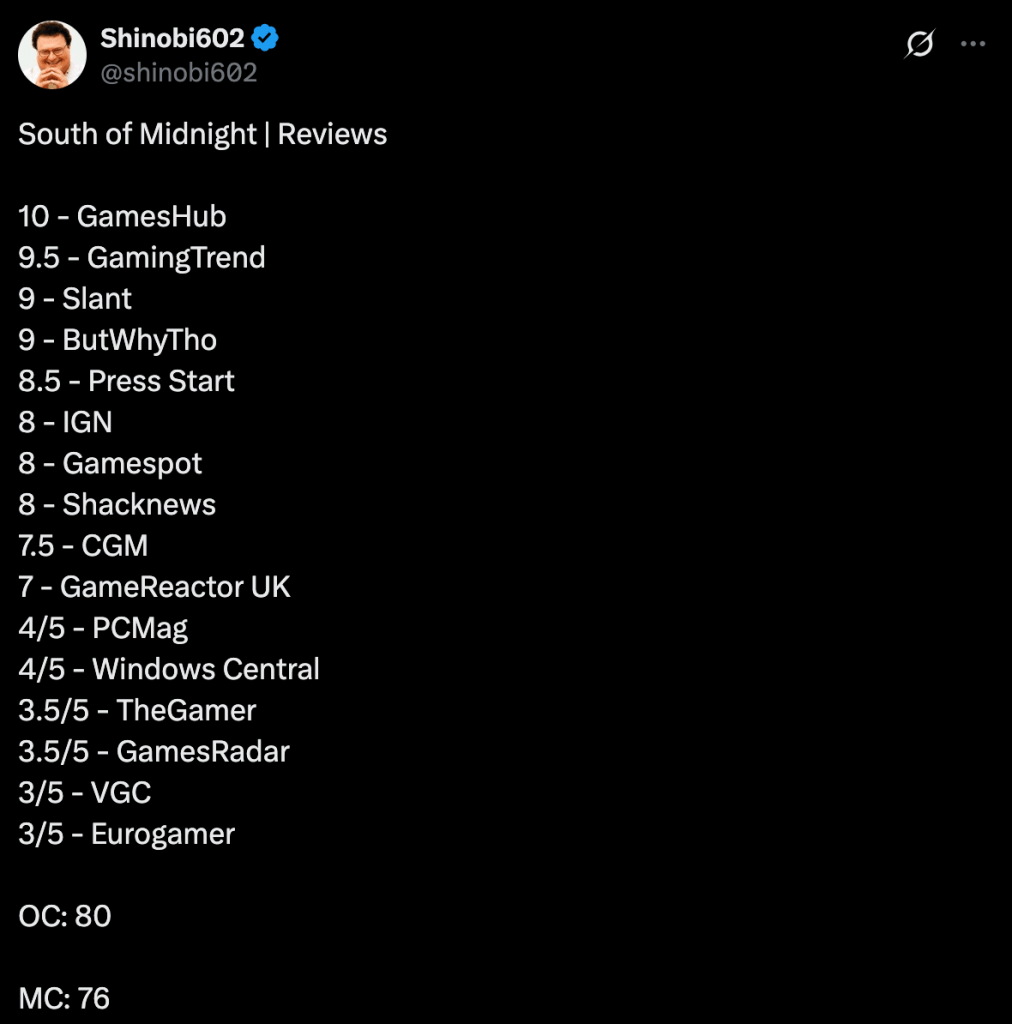Screen dimensions: 1012x1024
Task: Open the three-dot more options menu
Action: pyautogui.click(x=973, y=44)
